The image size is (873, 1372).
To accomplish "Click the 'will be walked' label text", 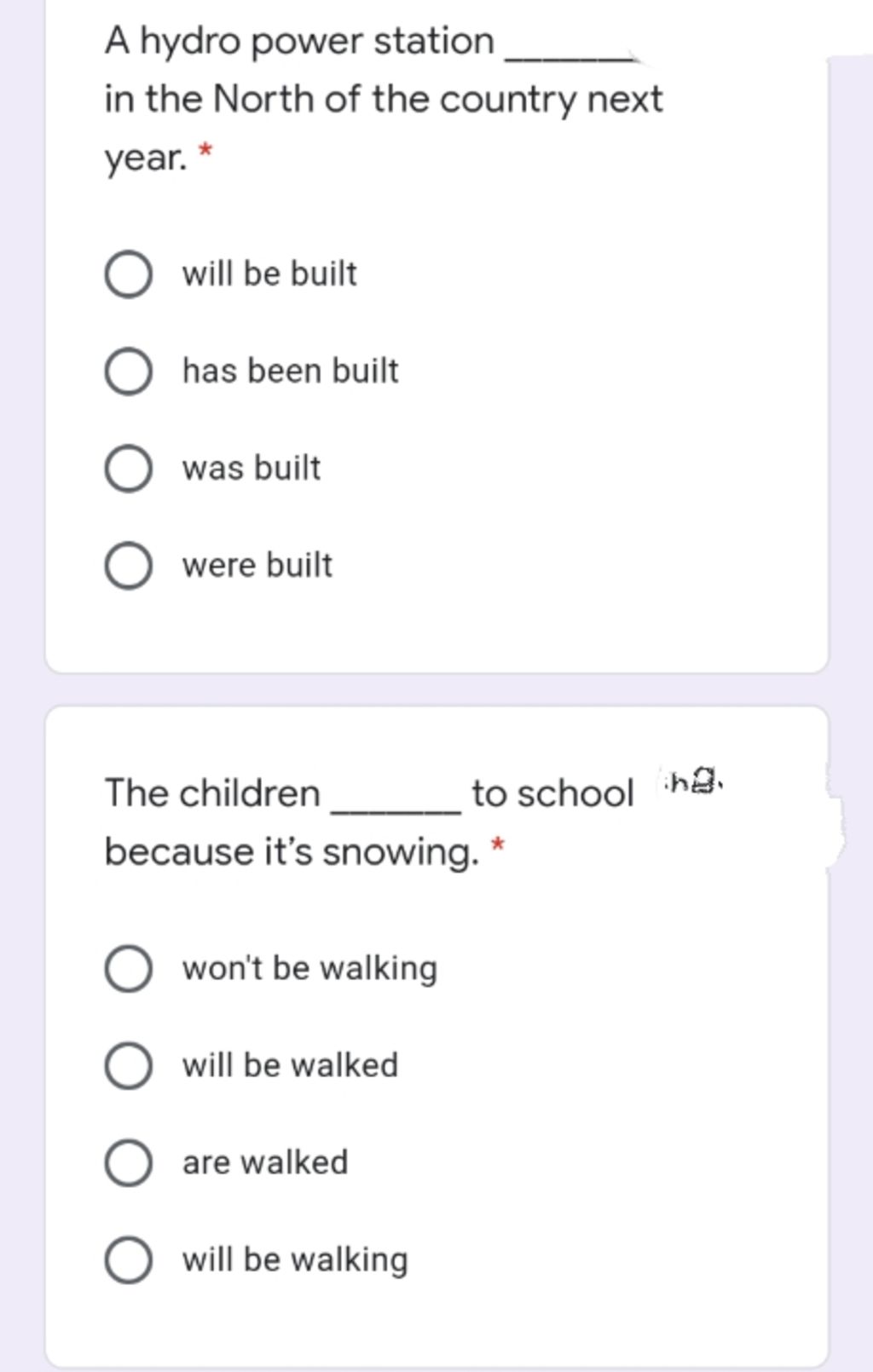I will (290, 1066).
